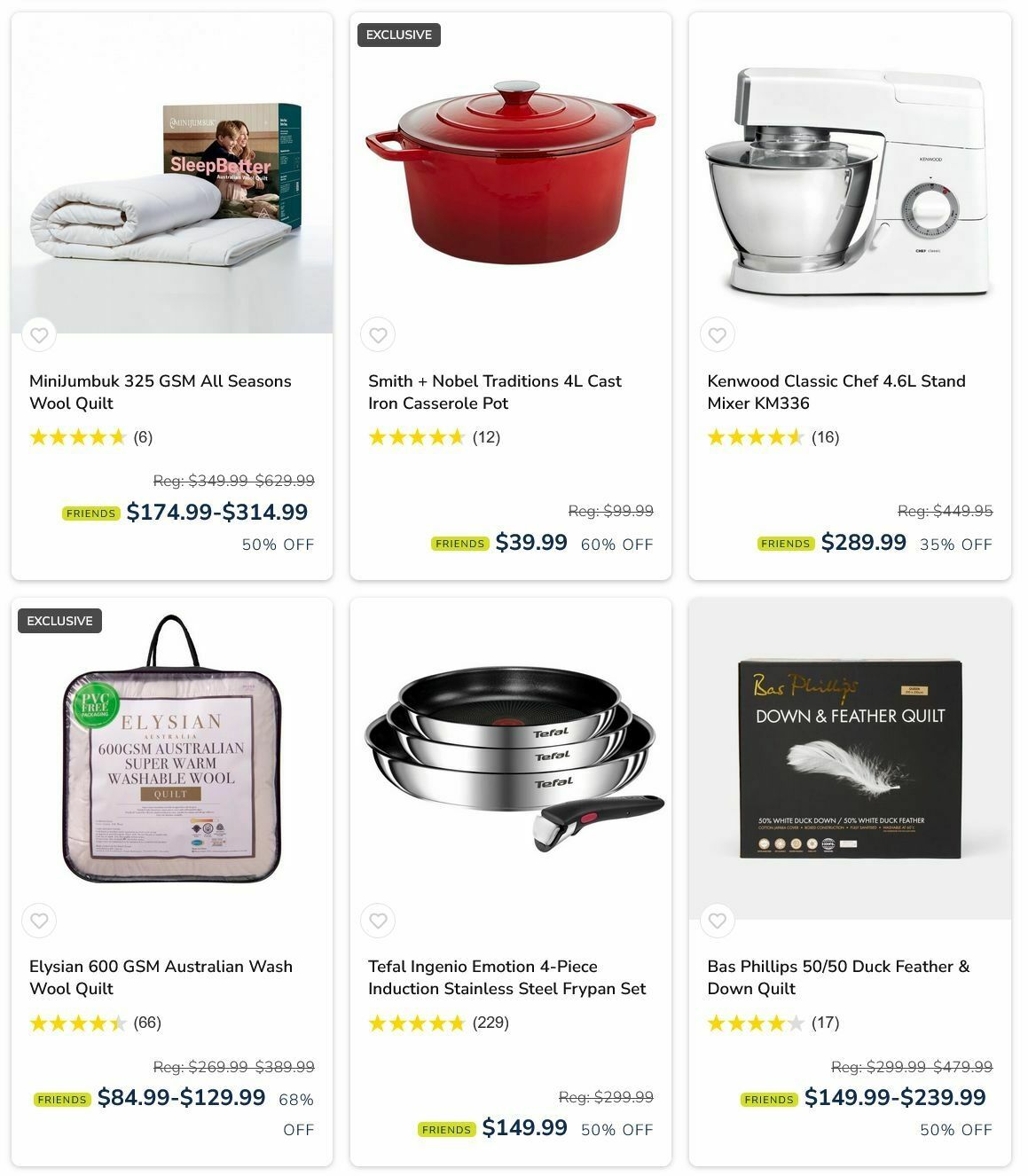This screenshot has height=1176, width=1028.
Task: Open Kenwood Classic Chef 4.6L title link
Action: click(836, 392)
